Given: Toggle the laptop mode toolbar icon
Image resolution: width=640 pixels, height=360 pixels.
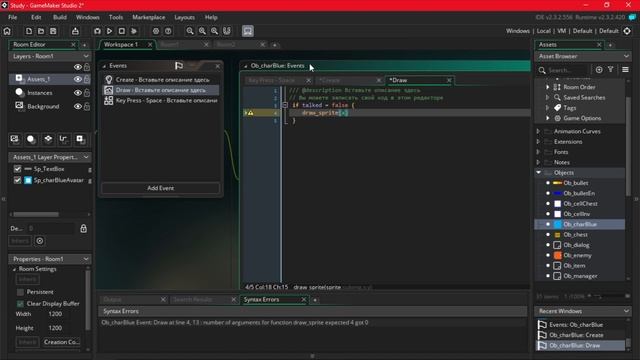Looking at the screenshot, I should click(x=248, y=31).
